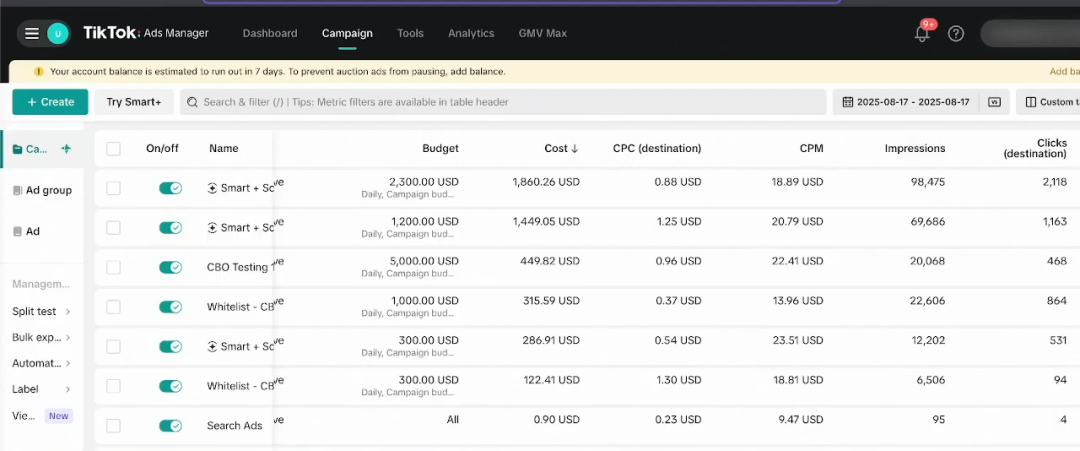Click the Search & filter input field
The width and height of the screenshot is (1080, 451).
click(x=500, y=102)
